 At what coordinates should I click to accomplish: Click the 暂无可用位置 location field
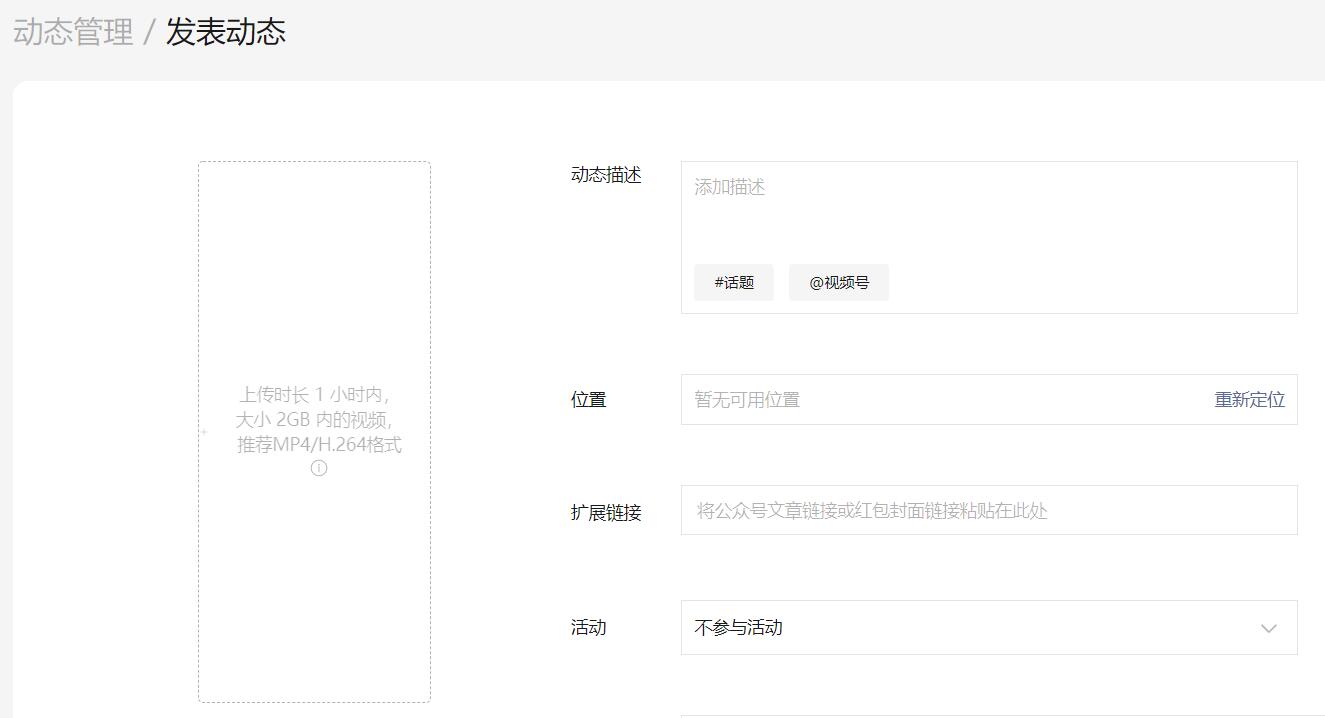click(940, 400)
